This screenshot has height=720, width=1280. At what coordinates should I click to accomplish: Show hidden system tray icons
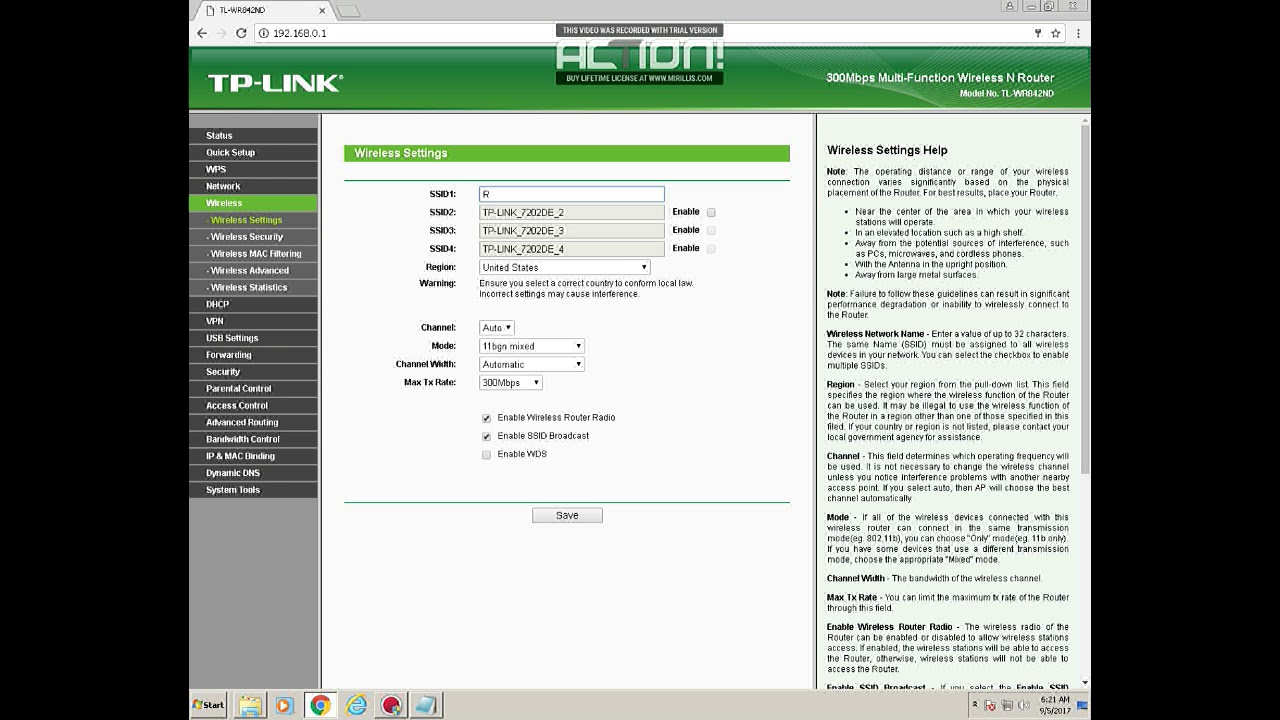point(975,705)
